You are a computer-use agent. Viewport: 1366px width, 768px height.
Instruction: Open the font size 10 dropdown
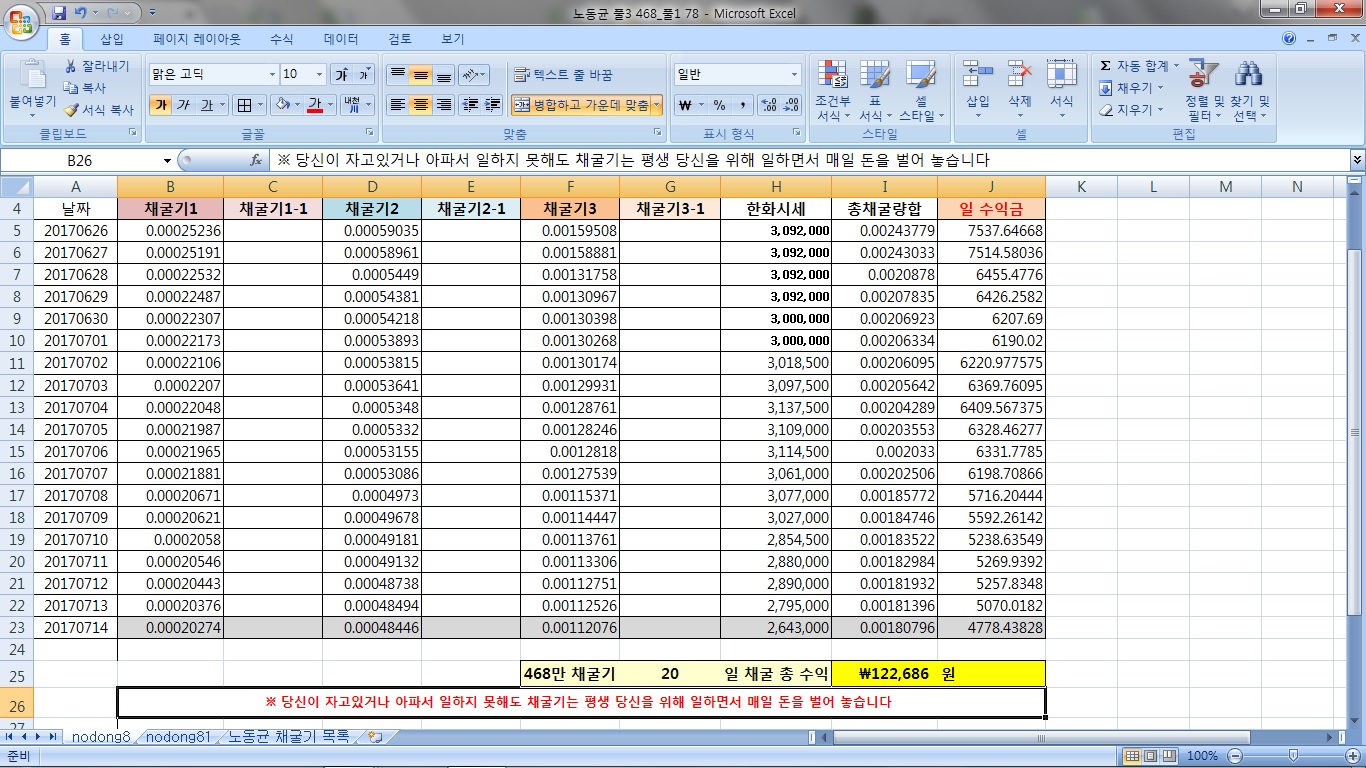[320, 74]
